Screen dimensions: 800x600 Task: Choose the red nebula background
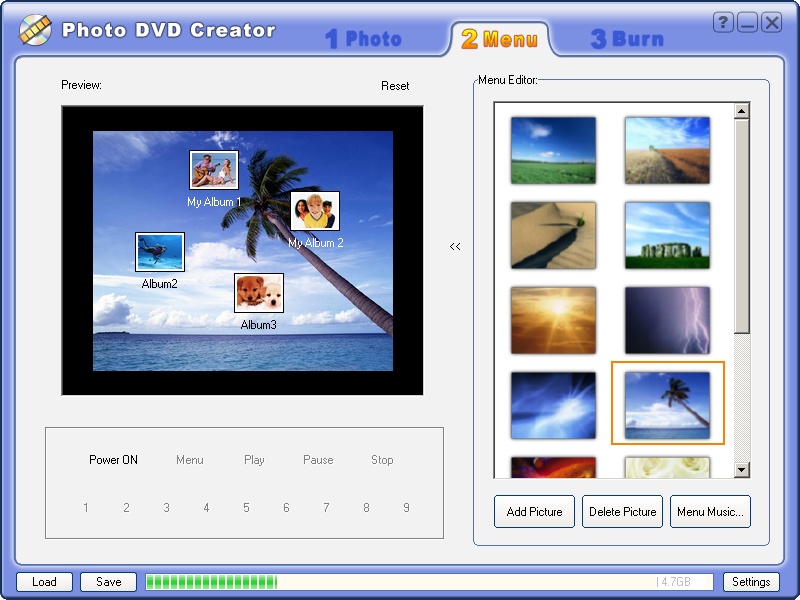coord(553,467)
